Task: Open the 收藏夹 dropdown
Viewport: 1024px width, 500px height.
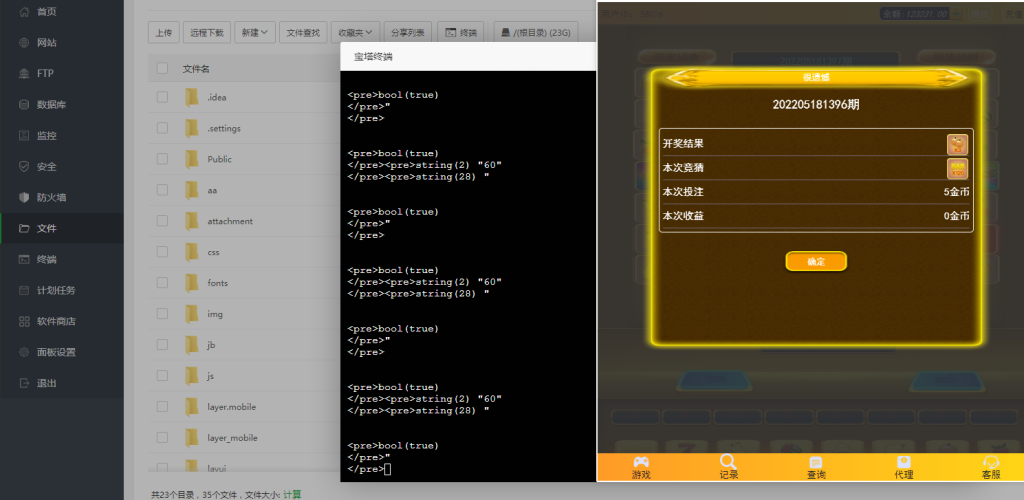Action: point(356,33)
